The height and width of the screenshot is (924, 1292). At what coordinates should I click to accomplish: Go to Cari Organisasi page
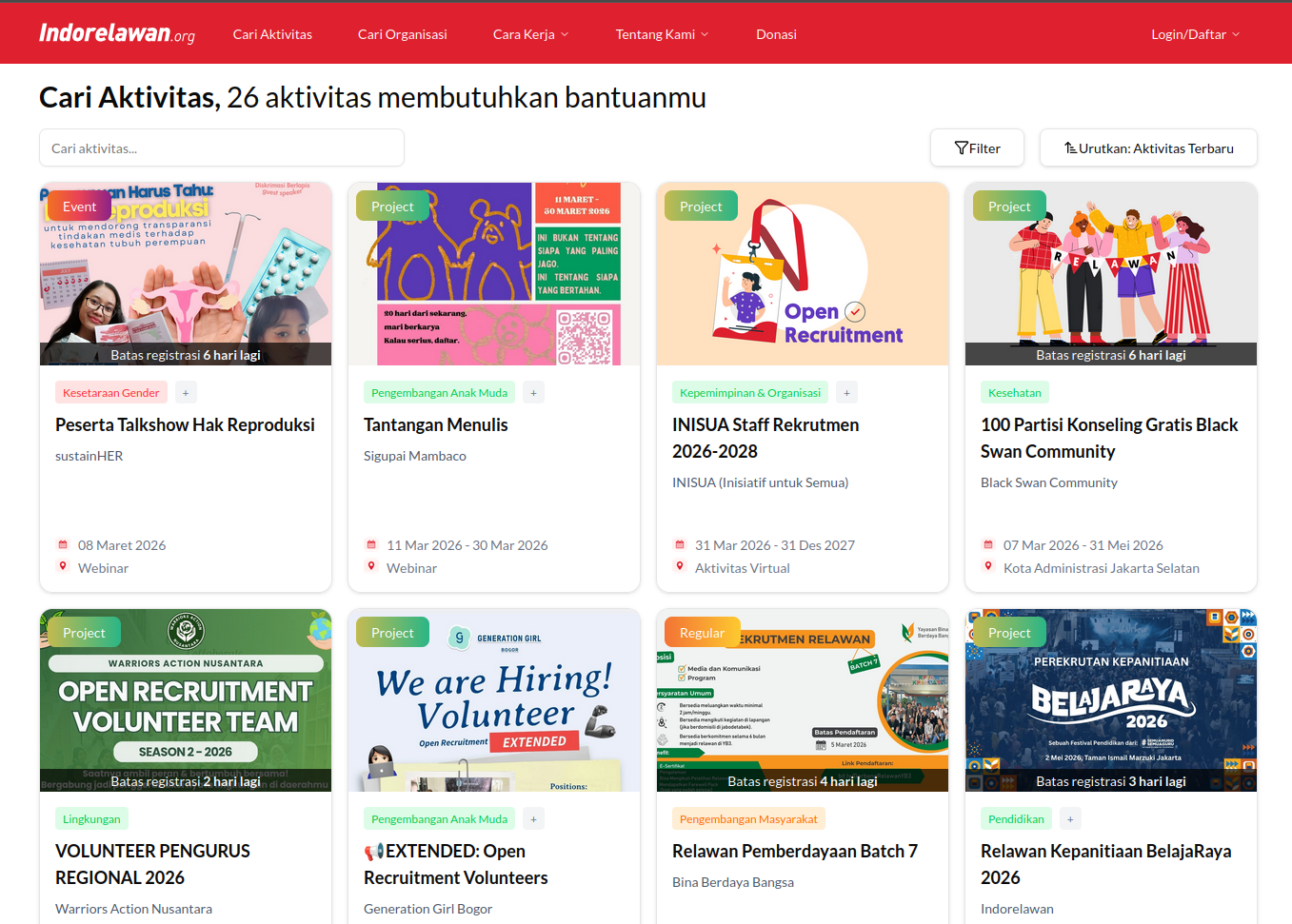[403, 34]
